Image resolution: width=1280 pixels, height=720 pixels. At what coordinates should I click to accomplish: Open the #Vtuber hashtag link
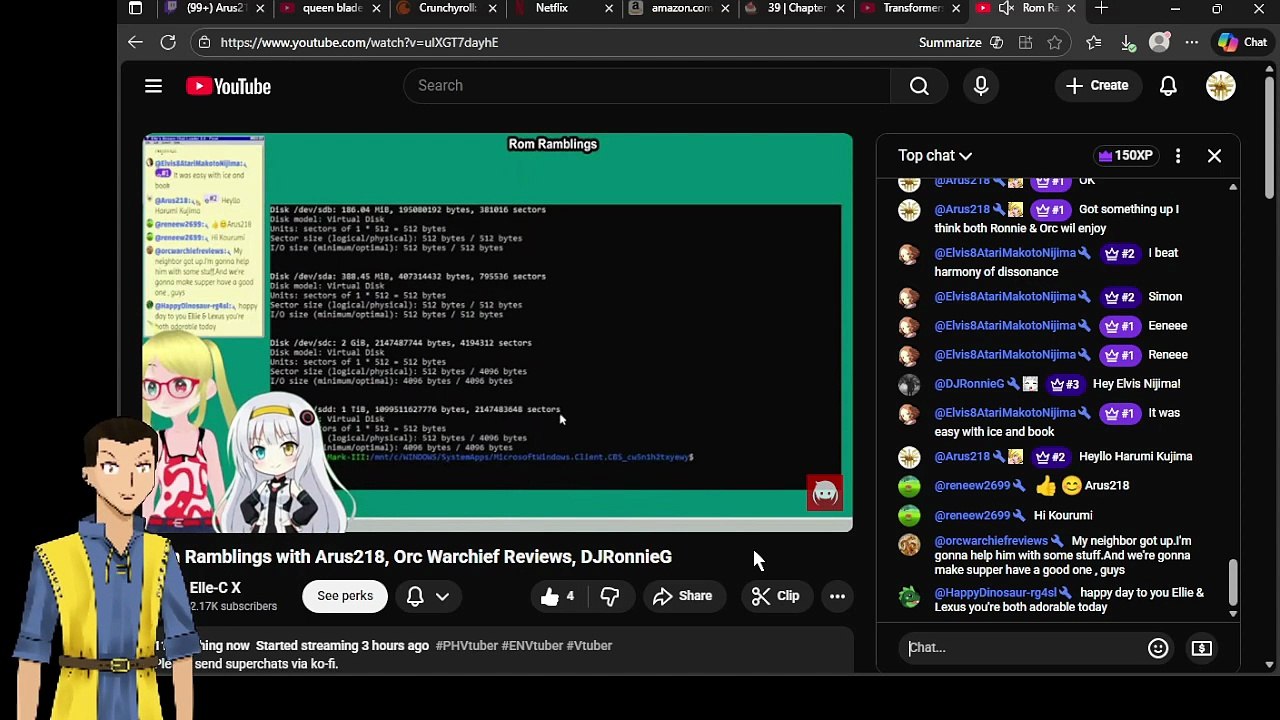click(x=589, y=646)
